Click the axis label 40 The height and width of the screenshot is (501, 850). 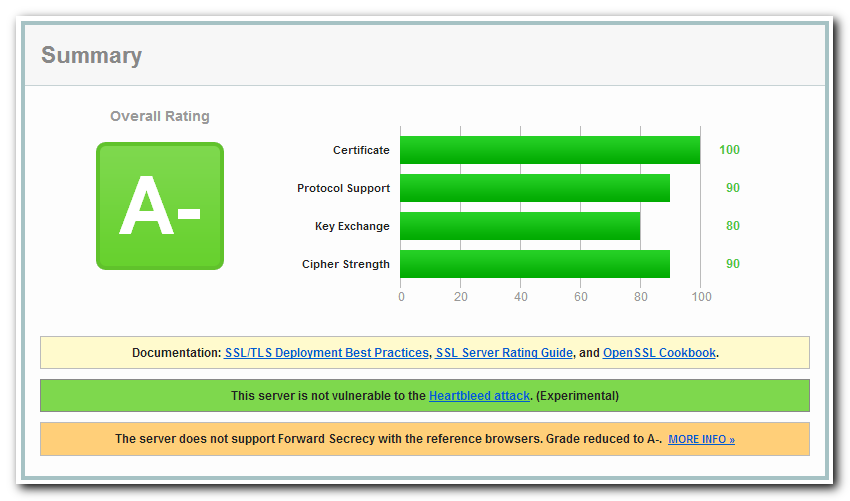[x=520, y=297]
